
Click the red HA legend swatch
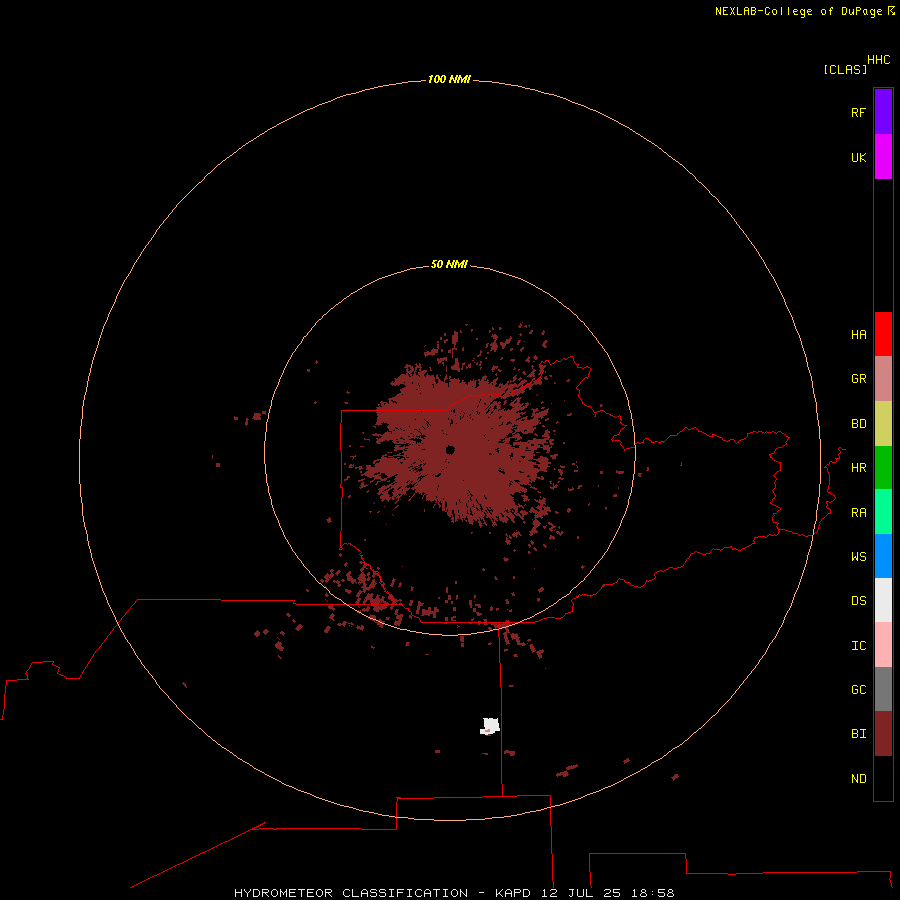click(x=883, y=334)
